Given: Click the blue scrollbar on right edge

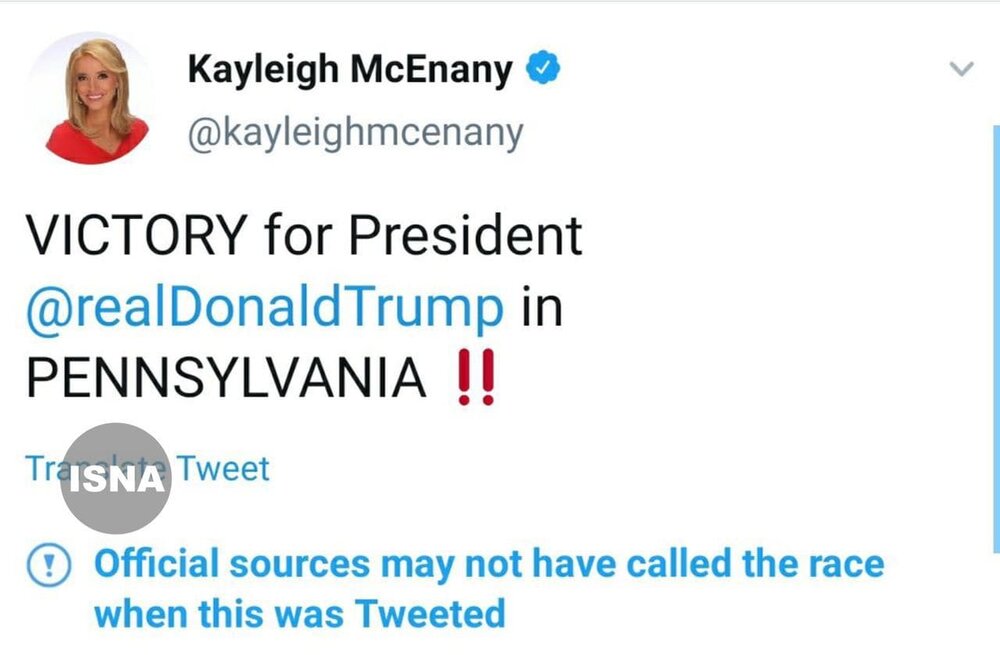Looking at the screenshot, I should click(x=996, y=340).
